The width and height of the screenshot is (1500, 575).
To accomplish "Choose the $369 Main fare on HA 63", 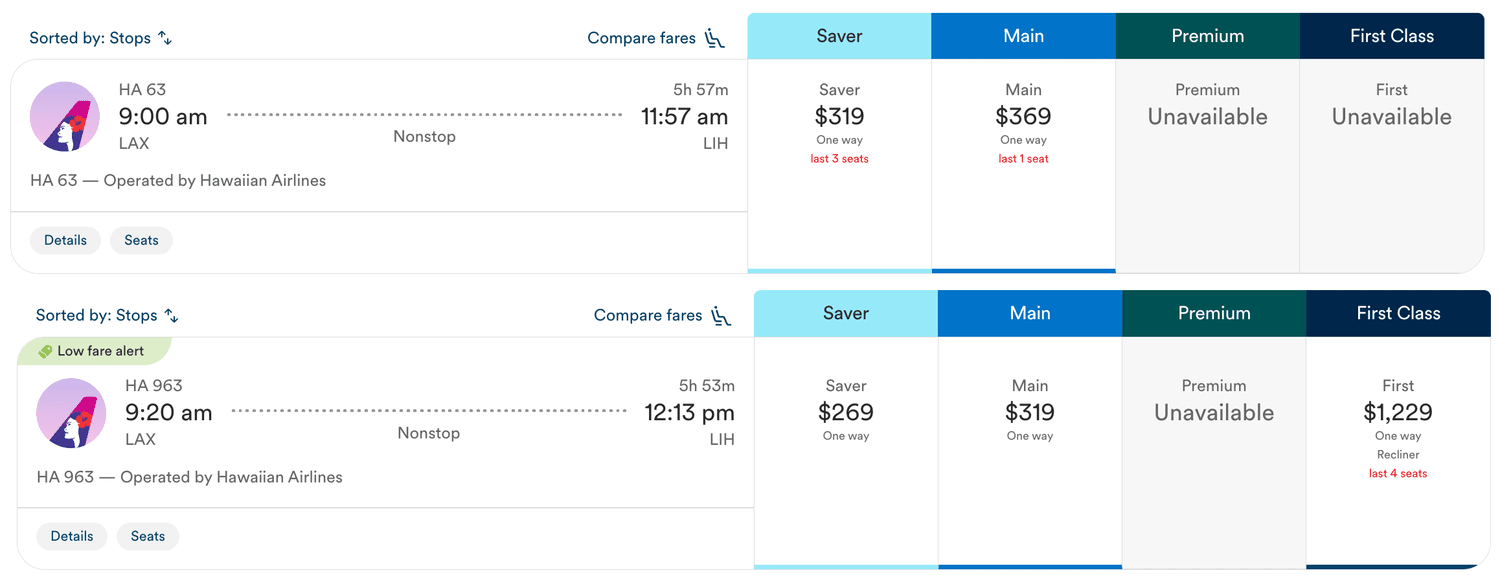I will click(x=1023, y=166).
